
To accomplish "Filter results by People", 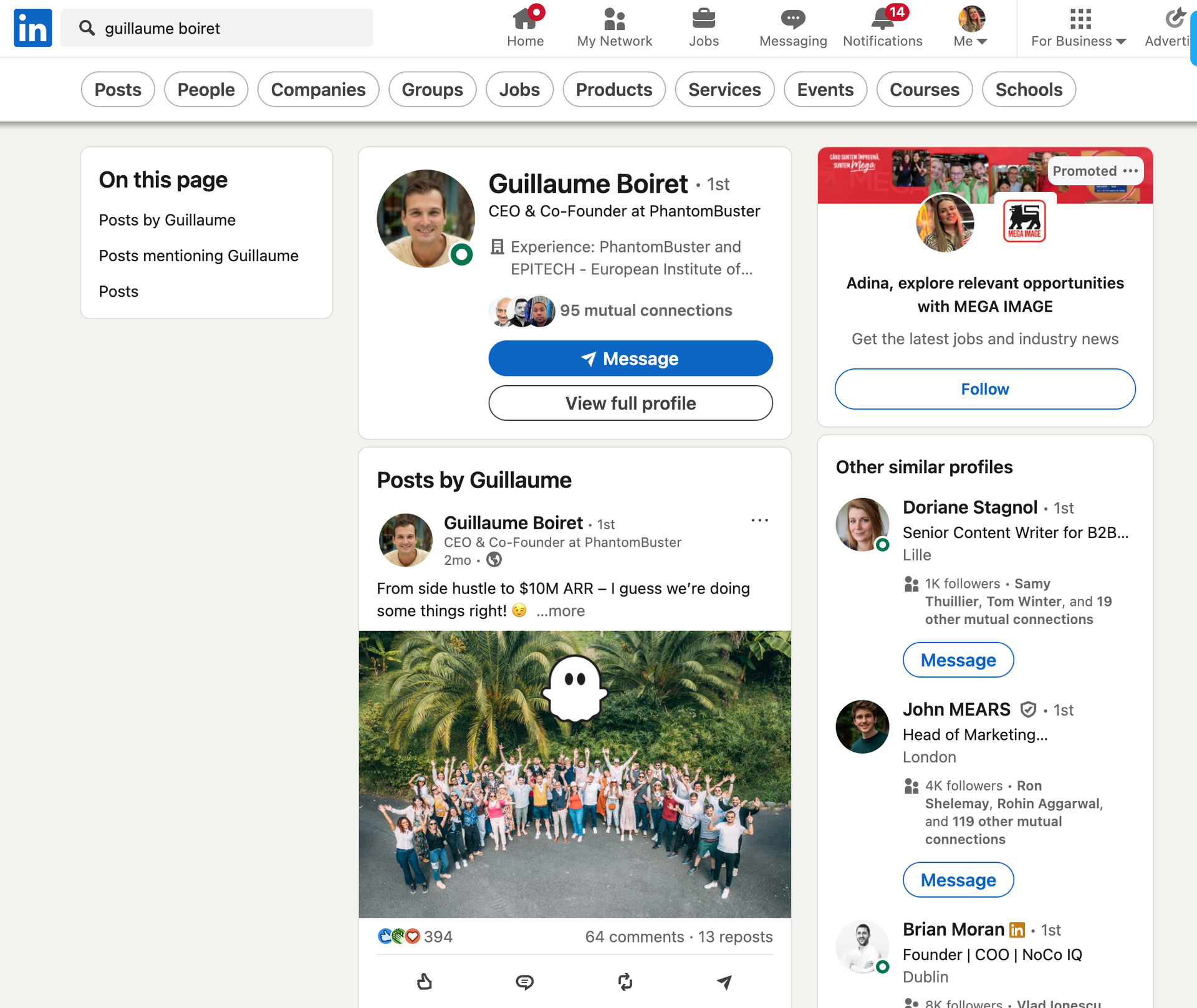I will [x=206, y=89].
